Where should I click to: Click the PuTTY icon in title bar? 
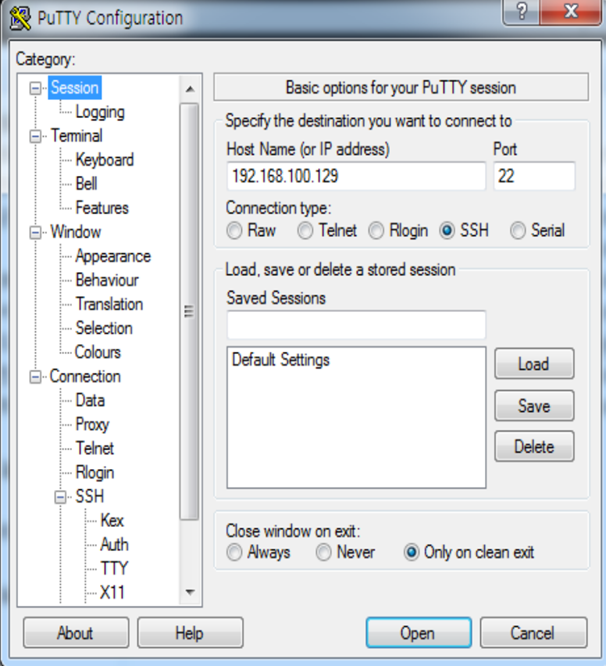(x=20, y=18)
